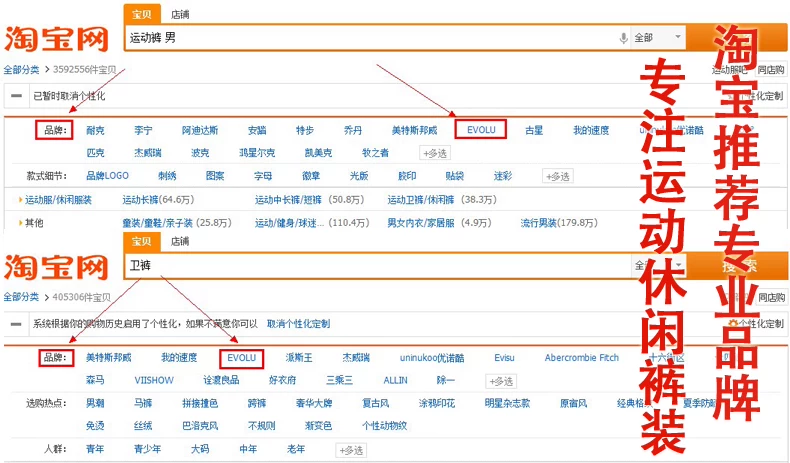The image size is (790, 463).
Task: Filter by 大码 crowd
Action: point(200,449)
